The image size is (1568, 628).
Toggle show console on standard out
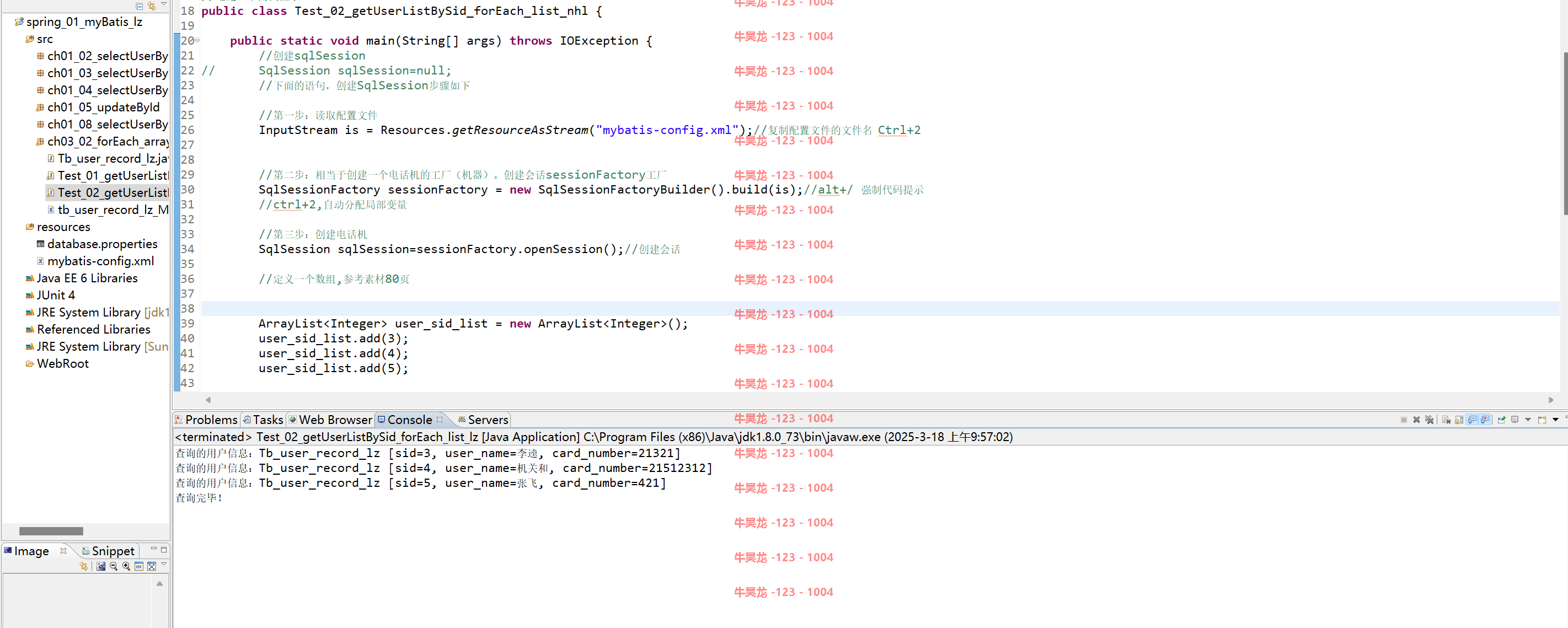[1472, 419]
